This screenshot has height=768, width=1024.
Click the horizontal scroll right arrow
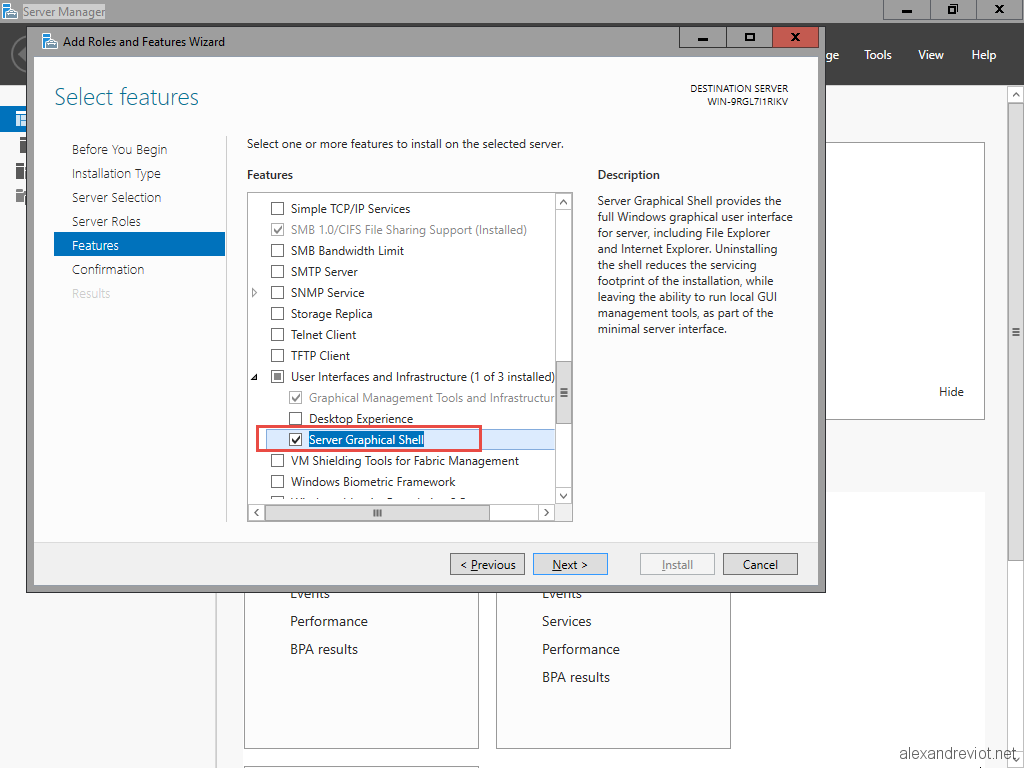547,513
